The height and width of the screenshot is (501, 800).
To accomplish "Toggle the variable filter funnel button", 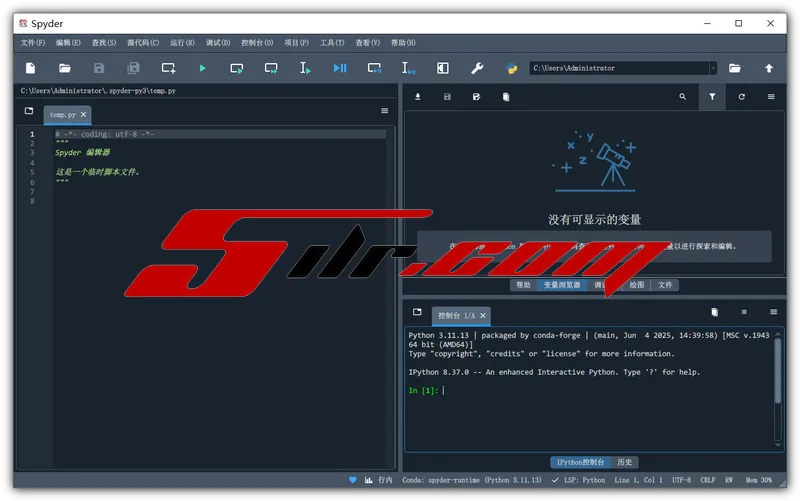I will [x=712, y=96].
